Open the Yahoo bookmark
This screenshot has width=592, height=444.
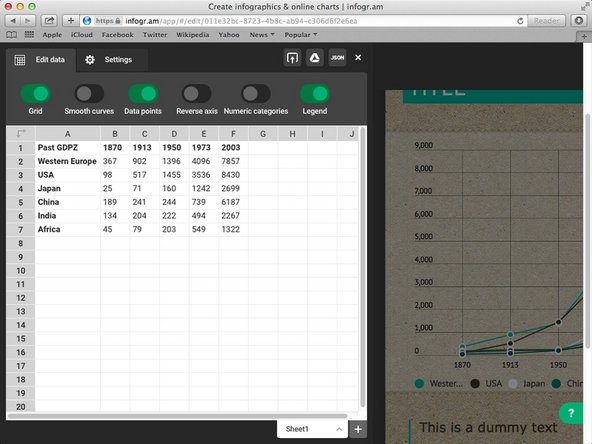pyautogui.click(x=229, y=35)
